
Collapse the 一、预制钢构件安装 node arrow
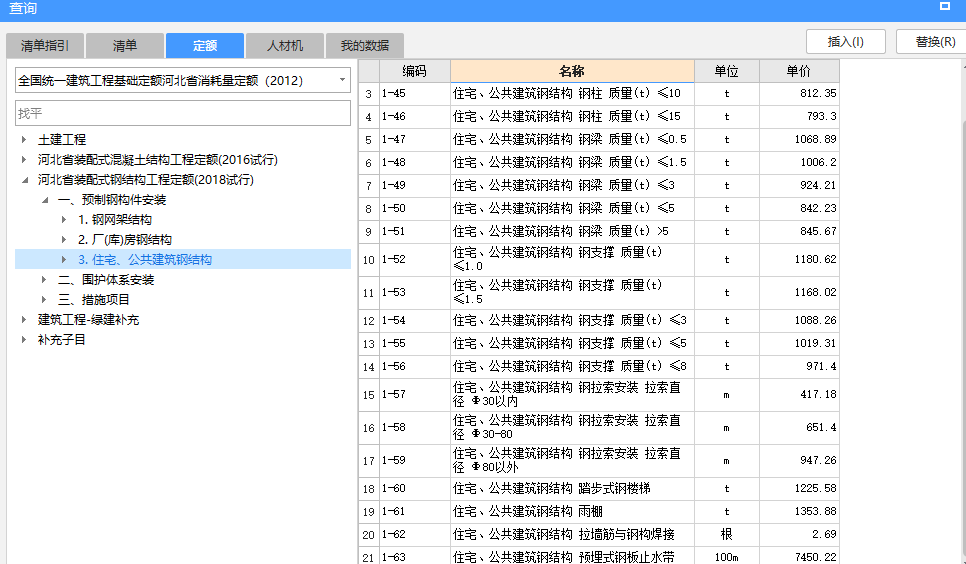tap(44, 200)
